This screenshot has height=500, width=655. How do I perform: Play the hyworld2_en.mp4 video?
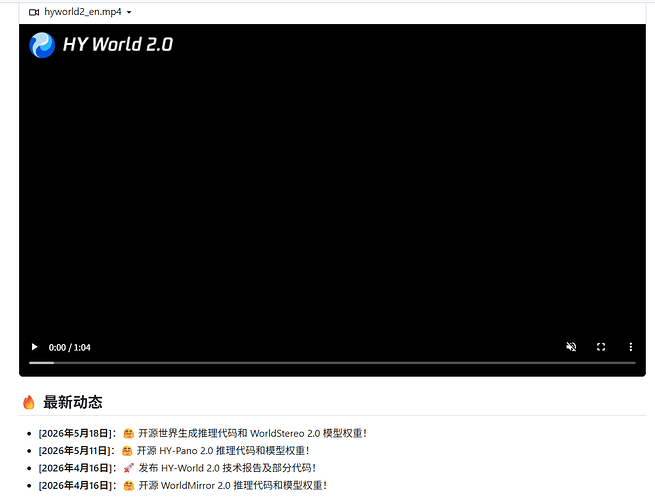pyautogui.click(x=34, y=347)
